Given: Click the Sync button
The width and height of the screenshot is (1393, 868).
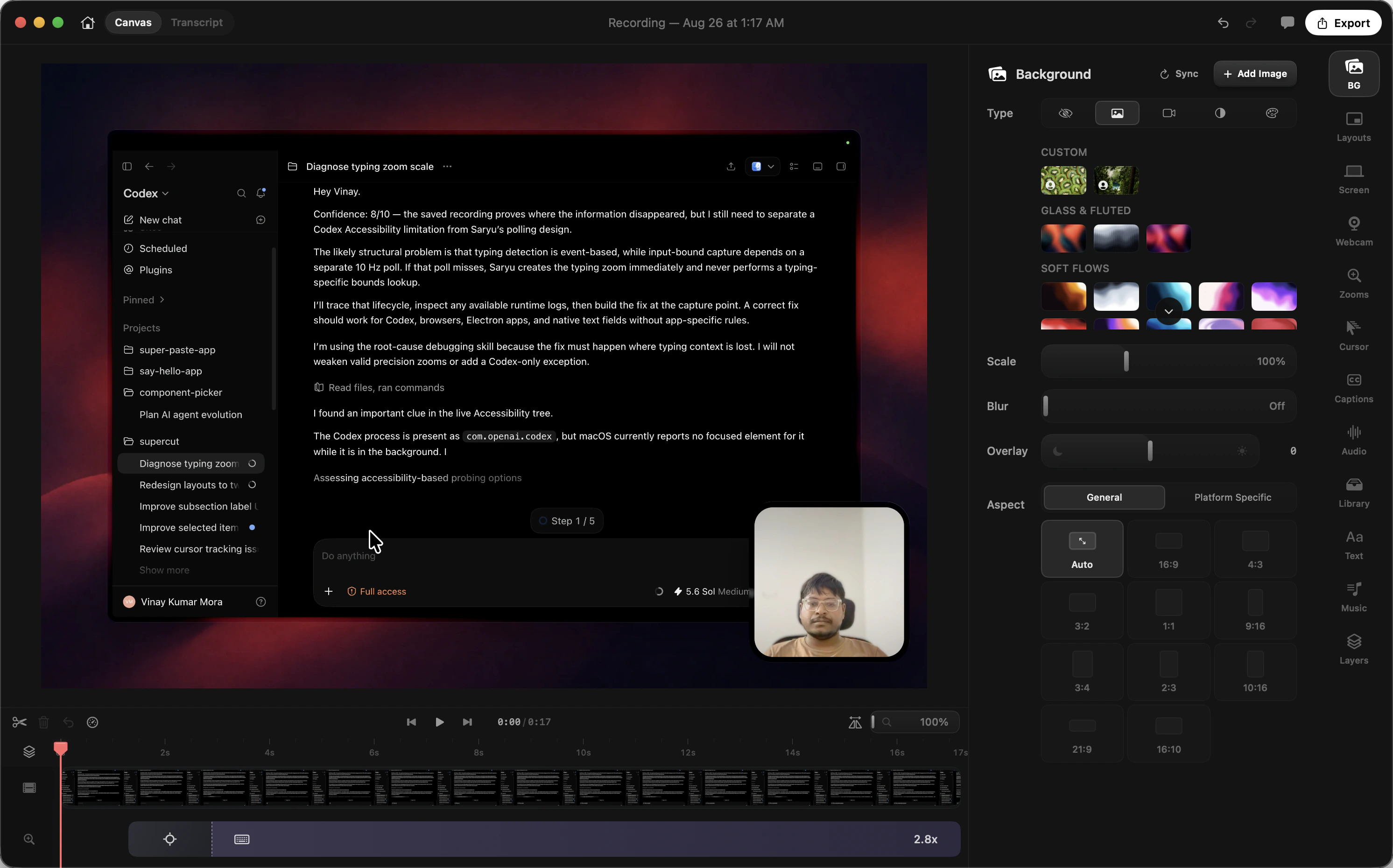Looking at the screenshot, I should click(1179, 73).
